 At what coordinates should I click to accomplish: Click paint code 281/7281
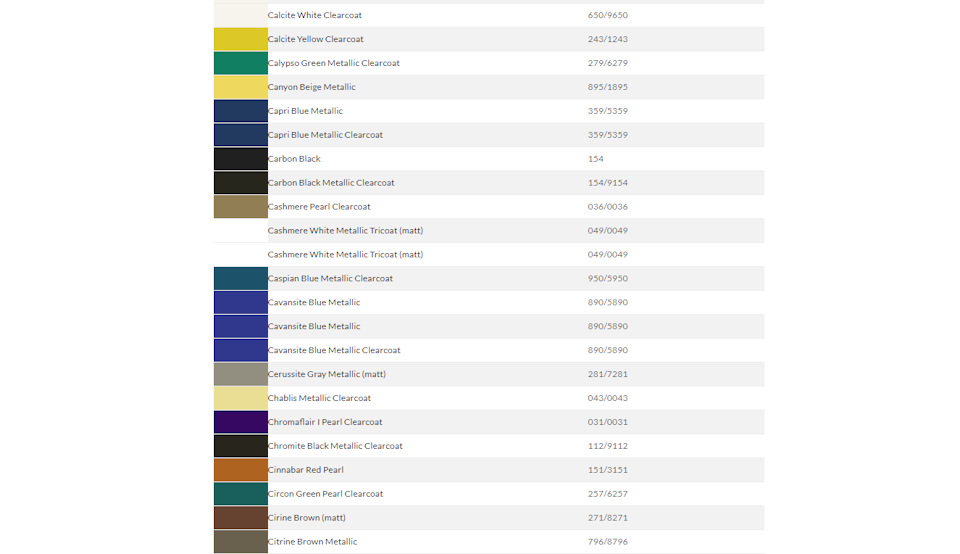pos(608,374)
